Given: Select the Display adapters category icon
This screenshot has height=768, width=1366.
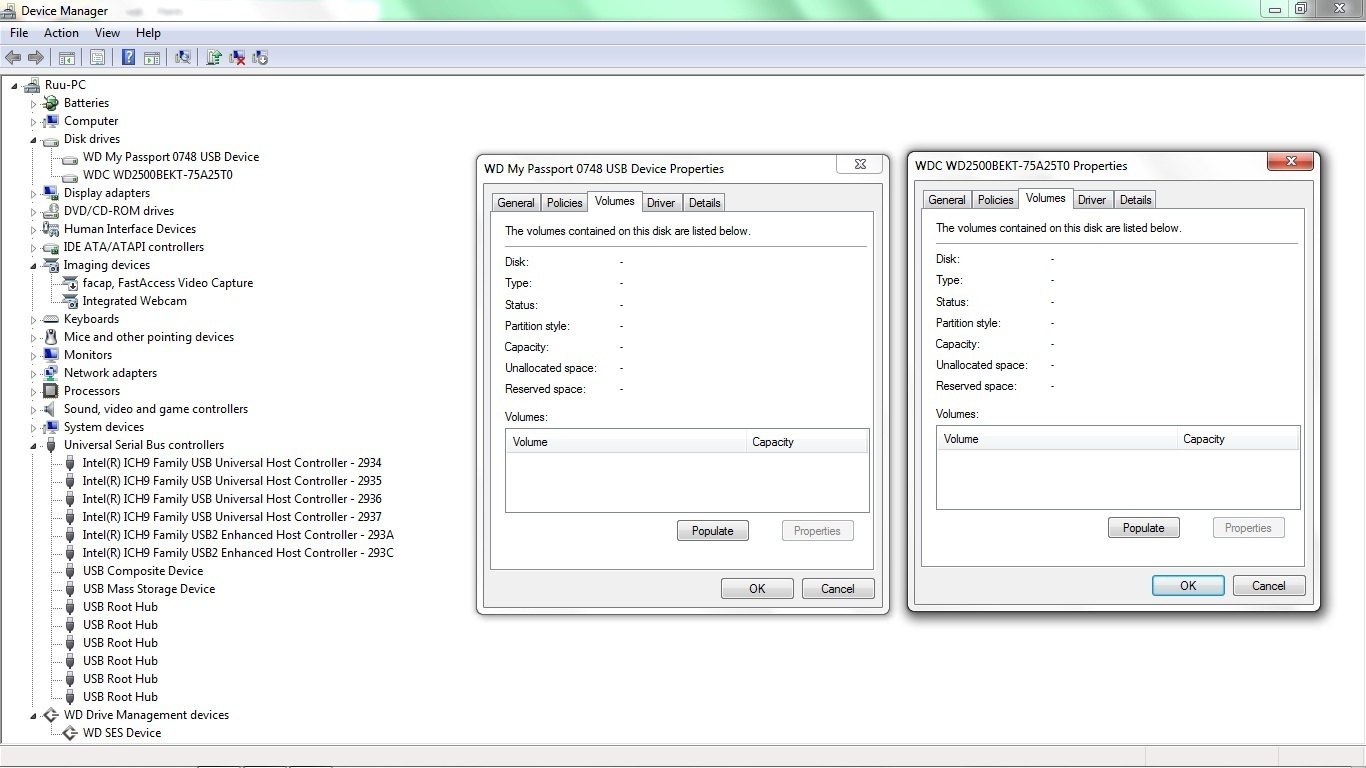Looking at the screenshot, I should (x=51, y=193).
